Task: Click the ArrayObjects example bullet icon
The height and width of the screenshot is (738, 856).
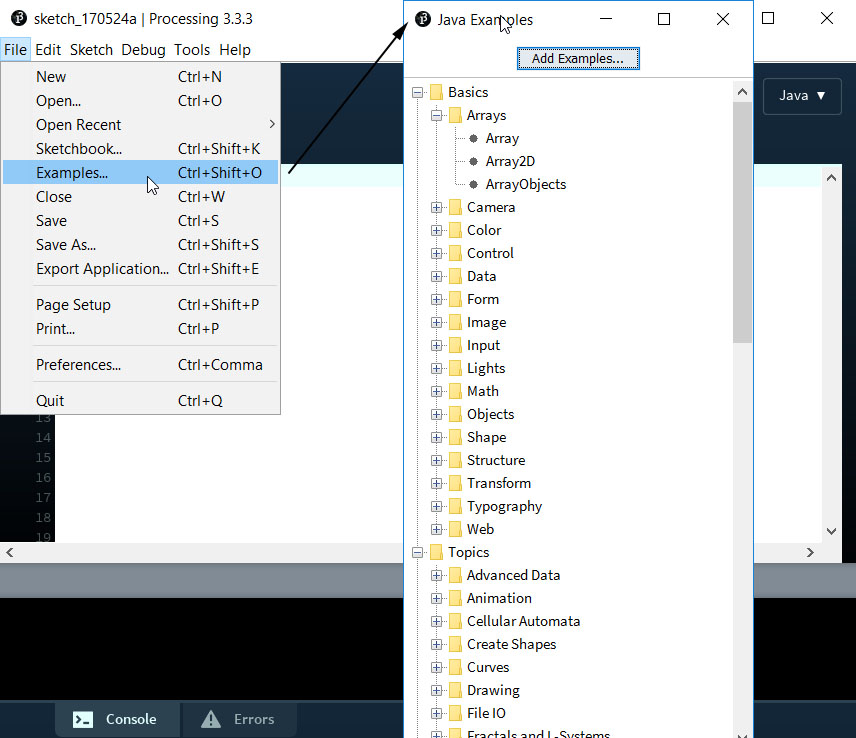Action: [473, 184]
